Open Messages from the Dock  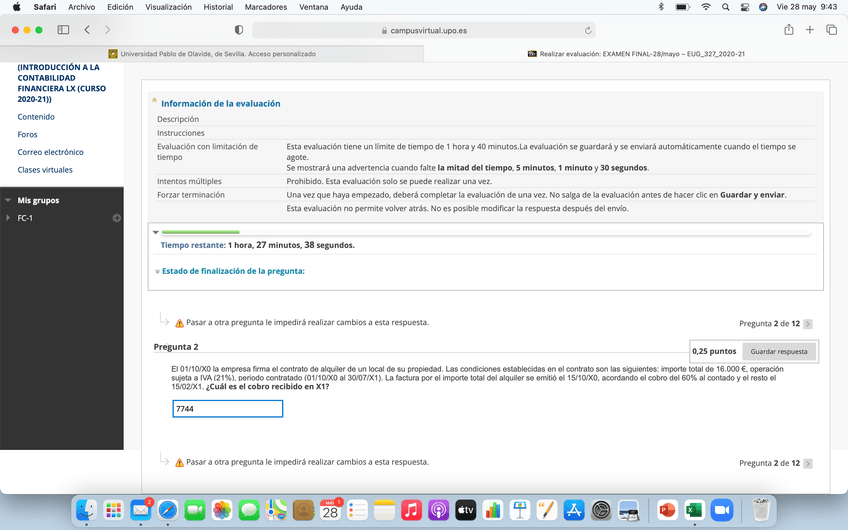point(249,510)
